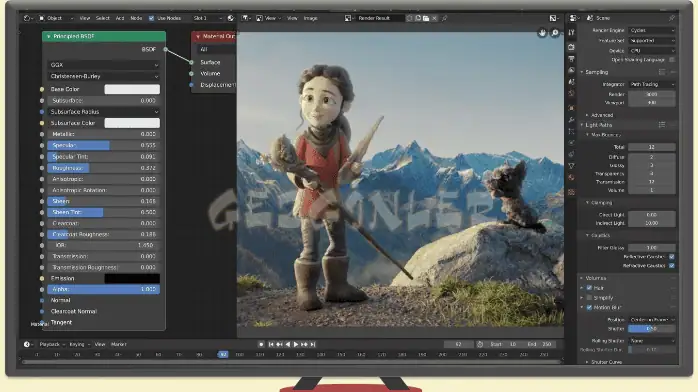Uncheck the Hair checkbox
The image size is (698, 392).
click(x=589, y=288)
